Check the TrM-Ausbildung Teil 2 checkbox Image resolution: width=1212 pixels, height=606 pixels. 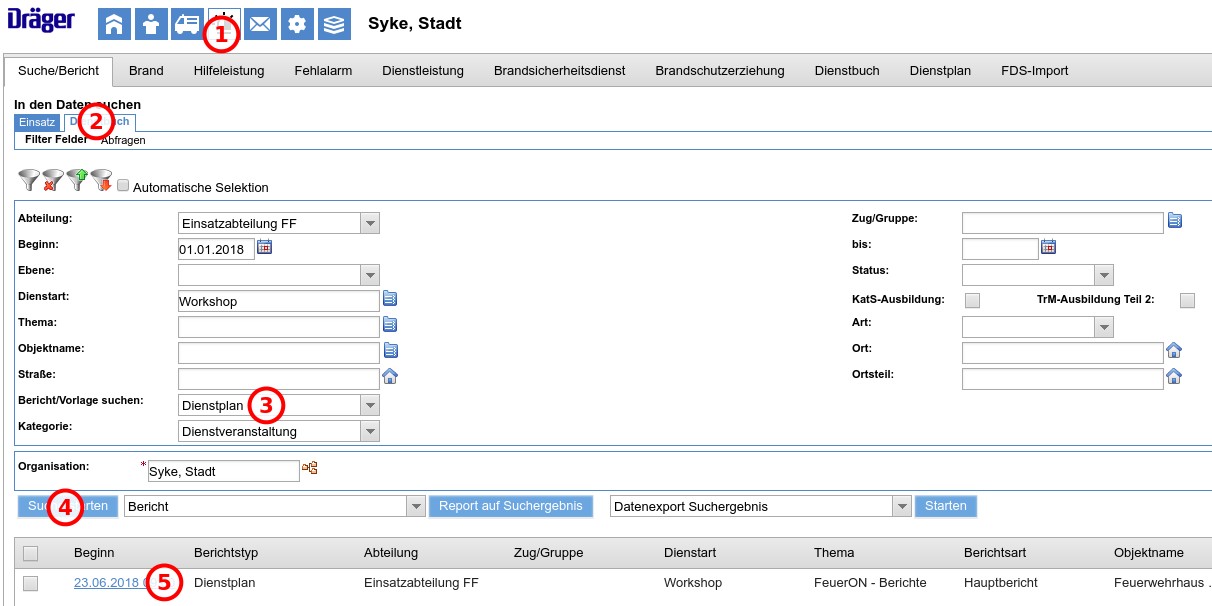tap(1187, 300)
